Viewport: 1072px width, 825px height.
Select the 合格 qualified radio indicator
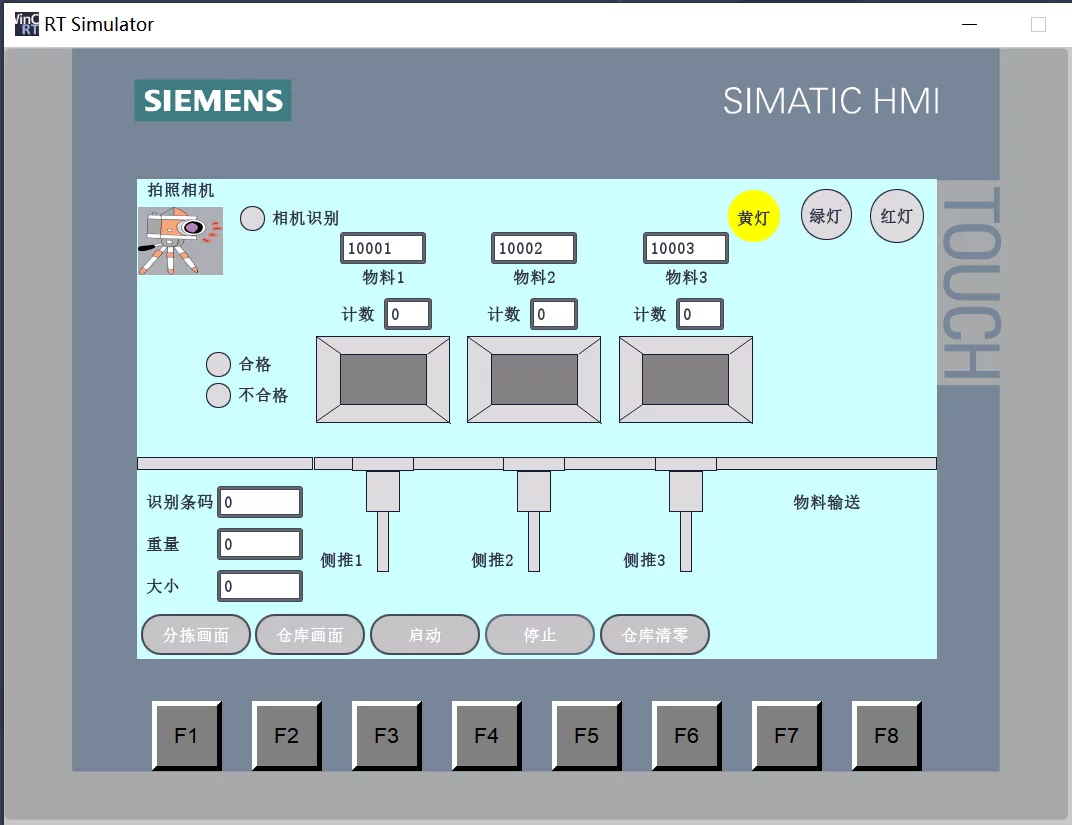click(218, 364)
